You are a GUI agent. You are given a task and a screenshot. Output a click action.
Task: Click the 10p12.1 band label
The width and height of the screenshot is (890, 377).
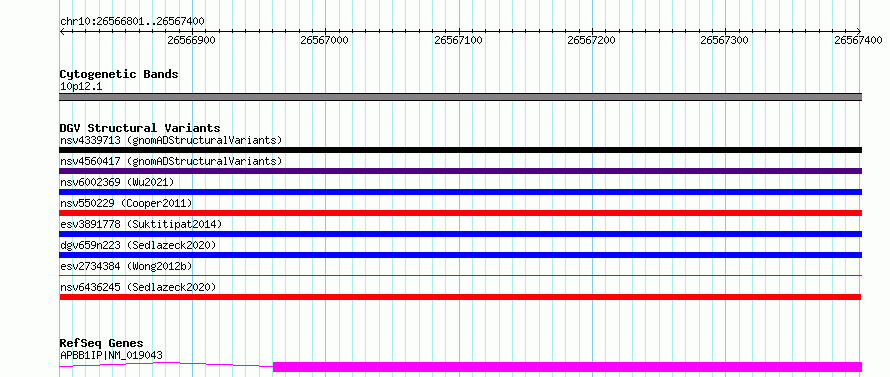(81, 87)
